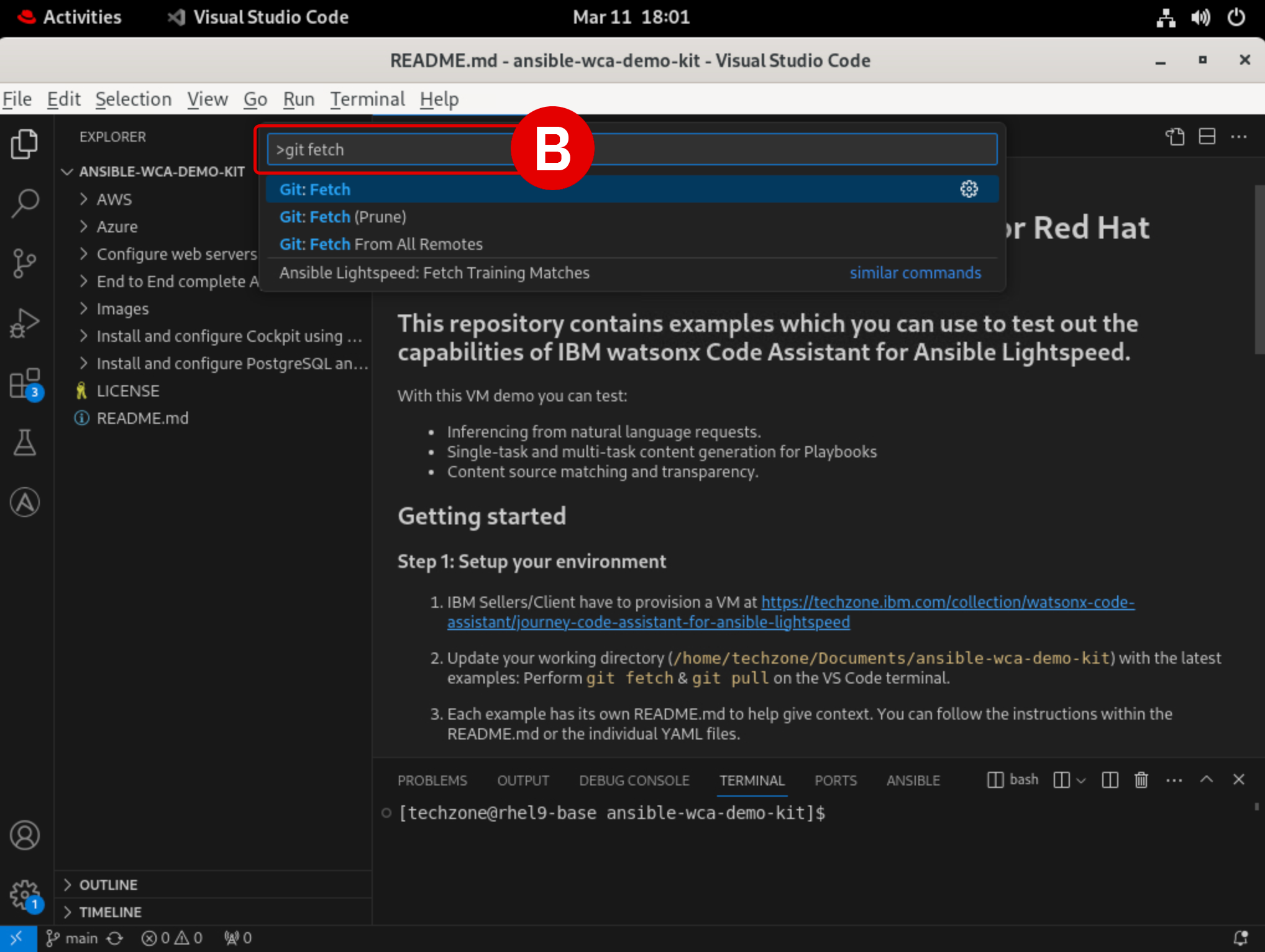Open the Run and Debug view
Image resolution: width=1265 pixels, height=952 pixels.
coord(25,323)
